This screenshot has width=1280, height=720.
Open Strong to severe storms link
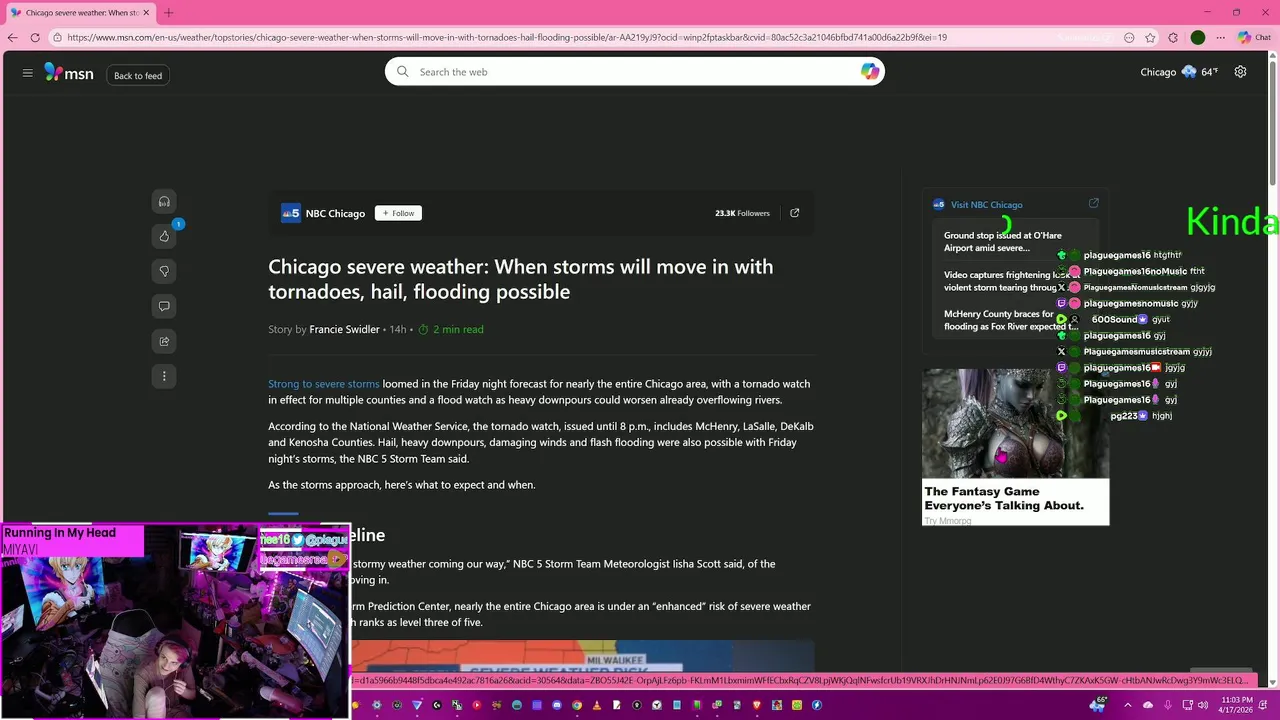pyautogui.click(x=324, y=384)
